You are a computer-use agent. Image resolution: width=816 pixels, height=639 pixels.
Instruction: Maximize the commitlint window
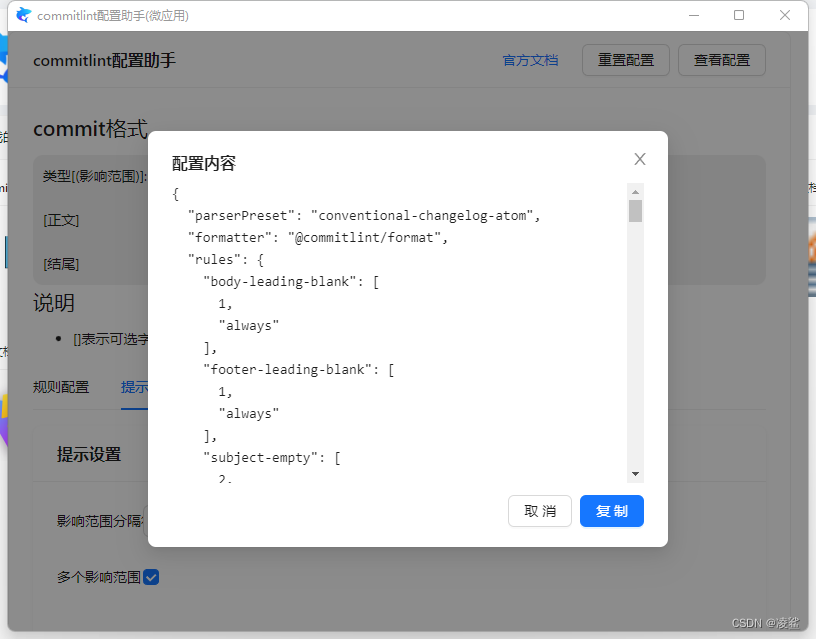point(739,15)
